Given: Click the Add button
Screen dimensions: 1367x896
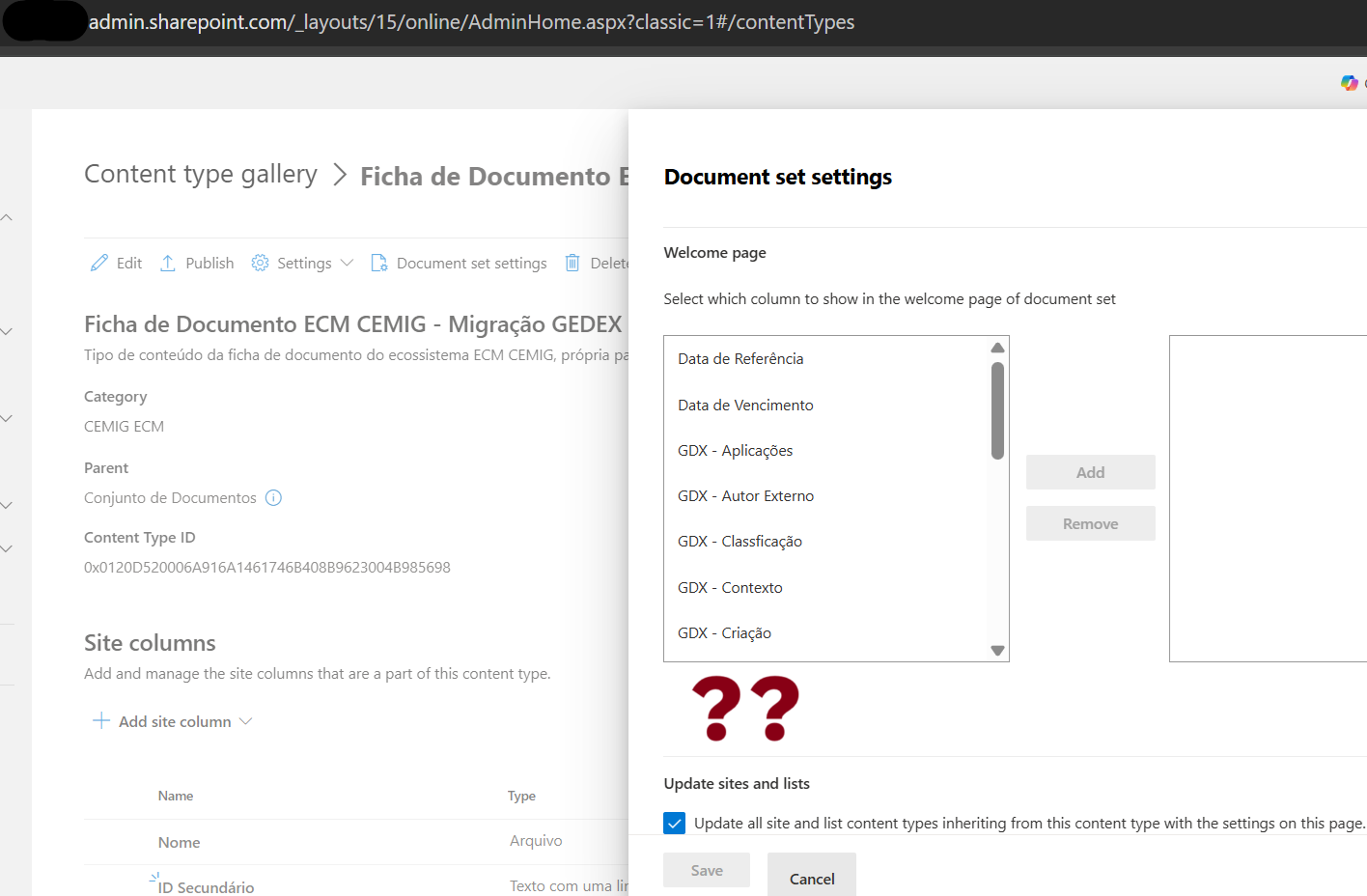Looking at the screenshot, I should coord(1091,472).
